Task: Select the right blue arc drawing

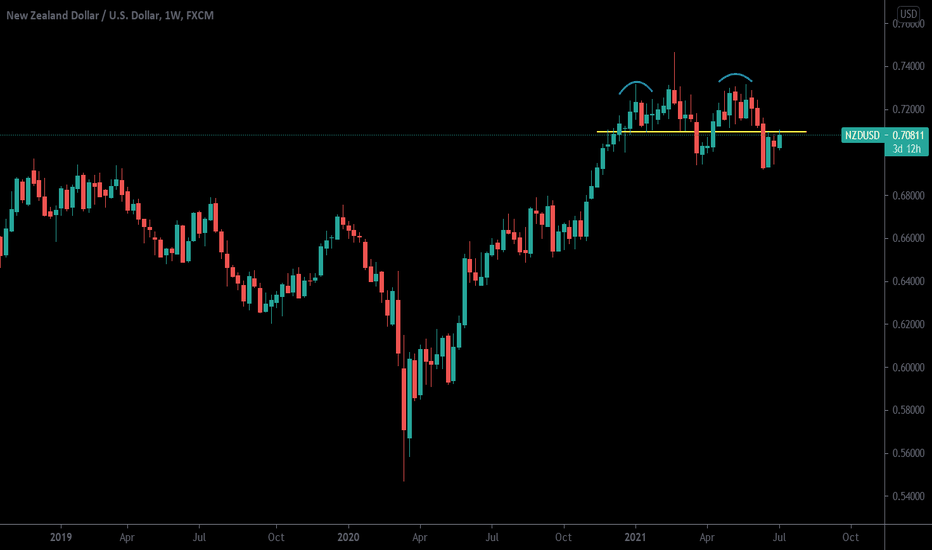Action: 735,74
